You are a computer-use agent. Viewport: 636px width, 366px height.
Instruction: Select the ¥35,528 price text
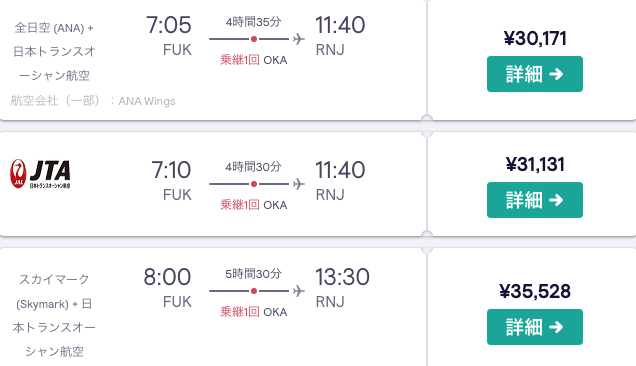(x=535, y=291)
